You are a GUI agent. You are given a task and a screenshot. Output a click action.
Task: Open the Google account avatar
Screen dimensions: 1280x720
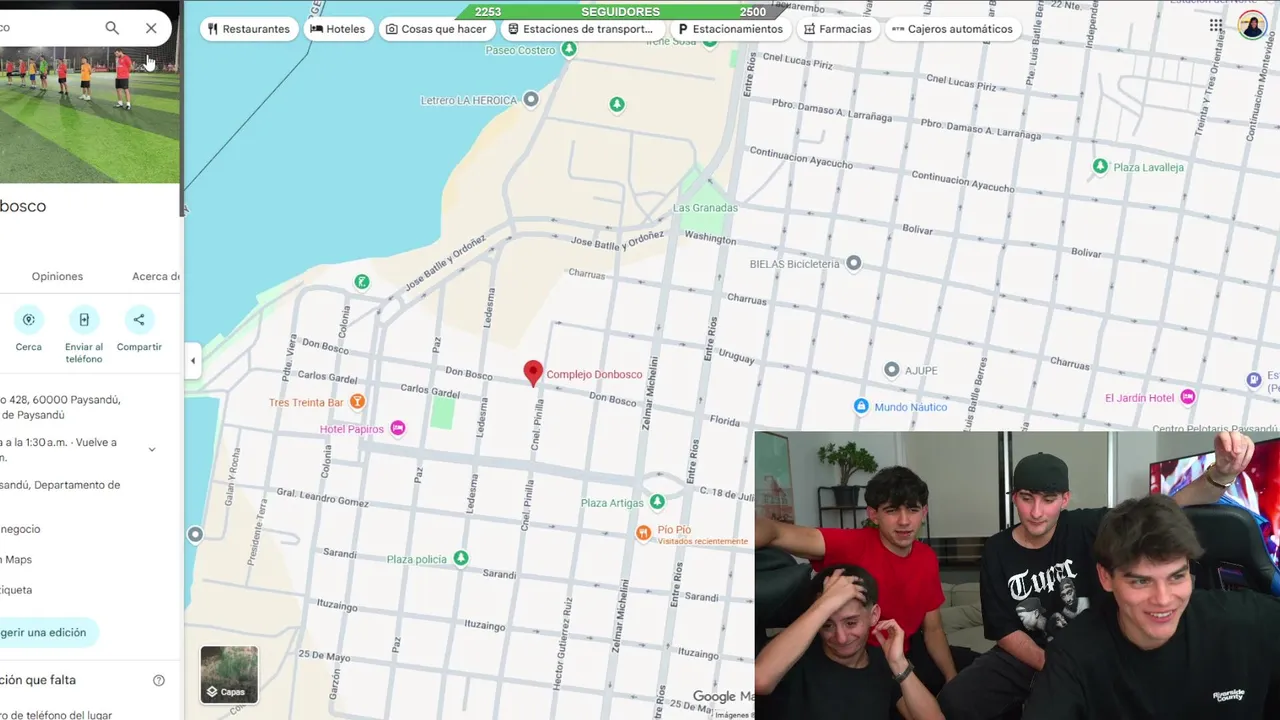pyautogui.click(x=1252, y=25)
